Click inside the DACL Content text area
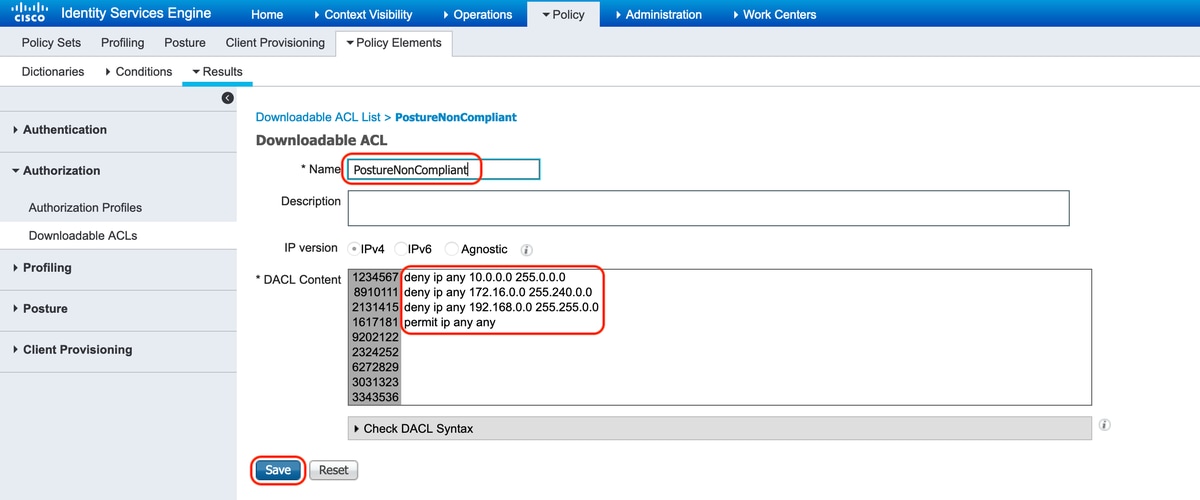This screenshot has width=1200, height=500. (x=719, y=336)
